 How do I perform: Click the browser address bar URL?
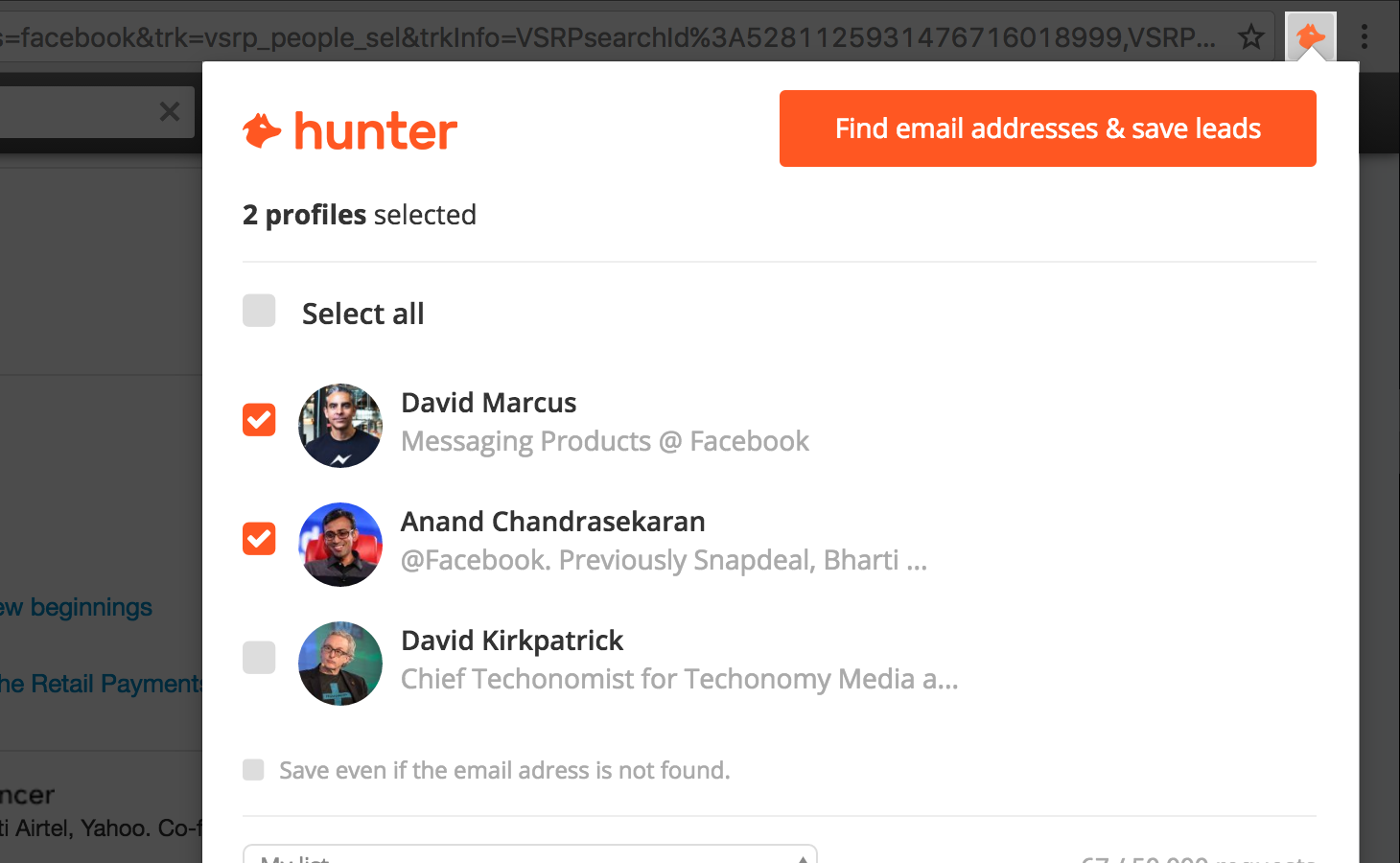click(x=614, y=37)
